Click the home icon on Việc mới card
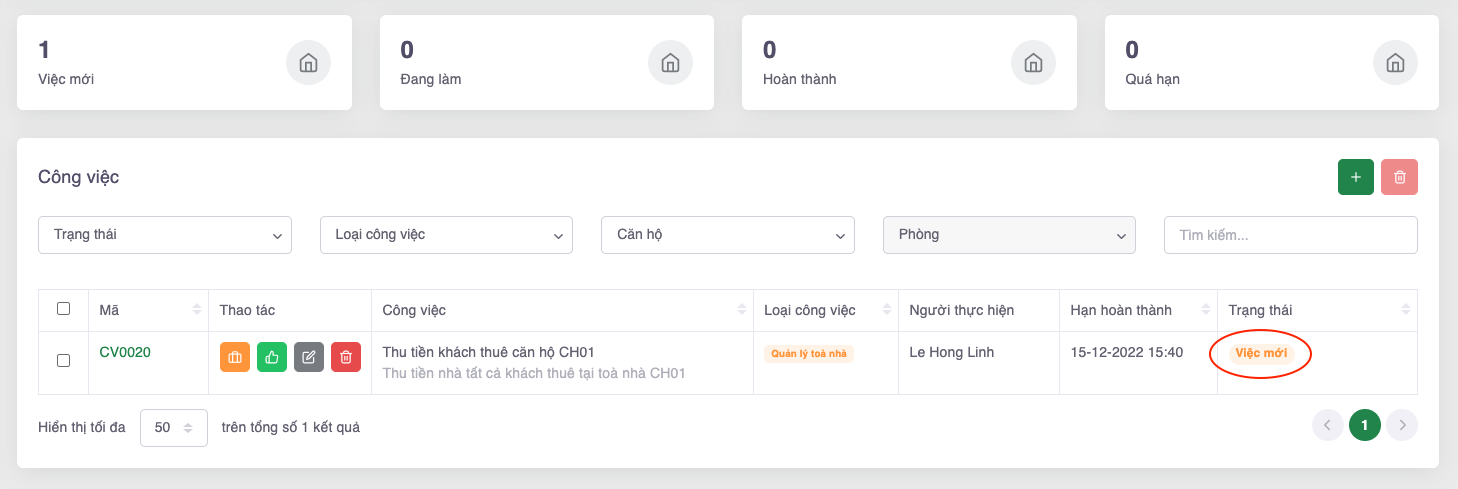The image size is (1458, 489). click(308, 63)
